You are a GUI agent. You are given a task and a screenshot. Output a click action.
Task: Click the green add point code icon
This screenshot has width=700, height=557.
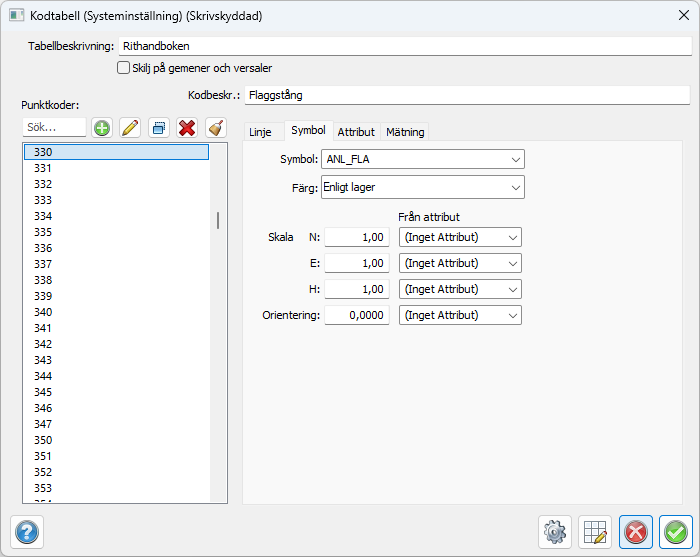pos(102,128)
